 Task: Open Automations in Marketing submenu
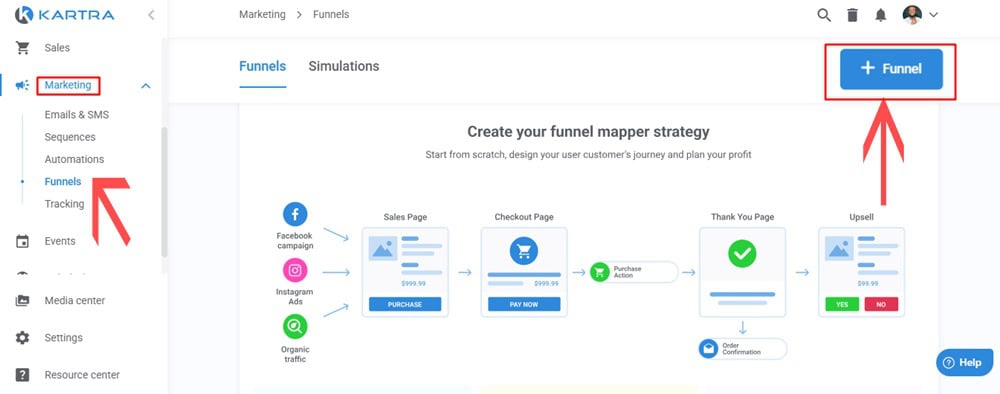point(74,159)
